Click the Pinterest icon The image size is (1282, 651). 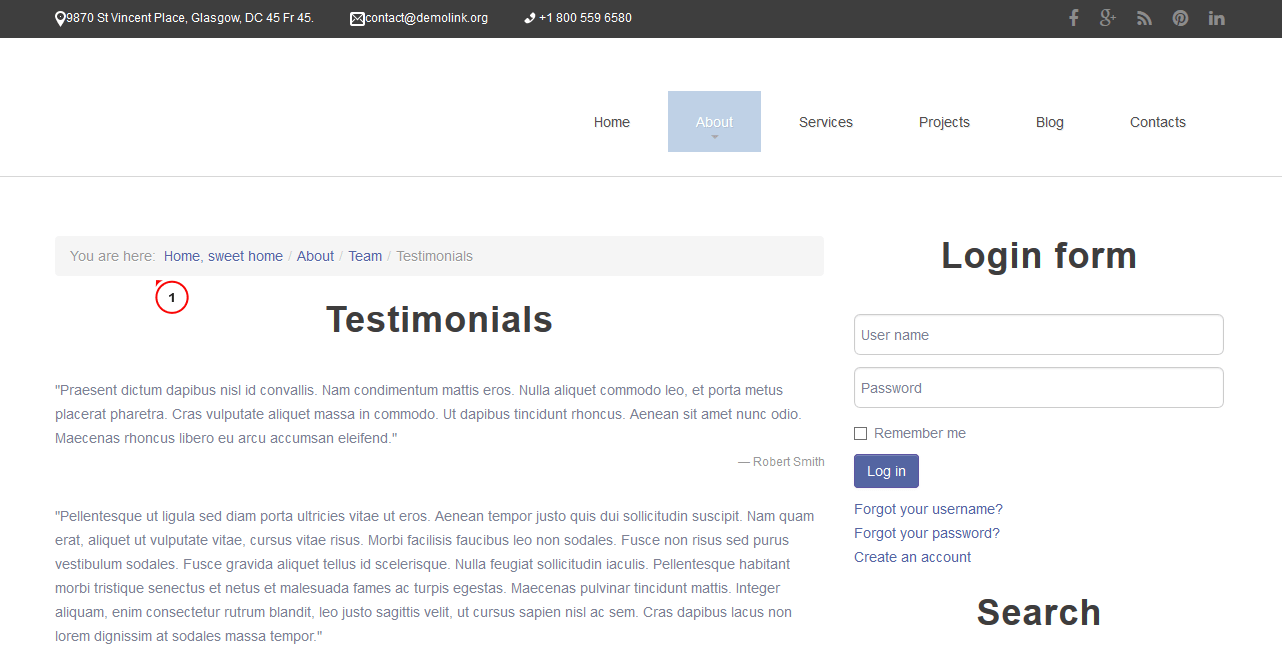[1180, 17]
